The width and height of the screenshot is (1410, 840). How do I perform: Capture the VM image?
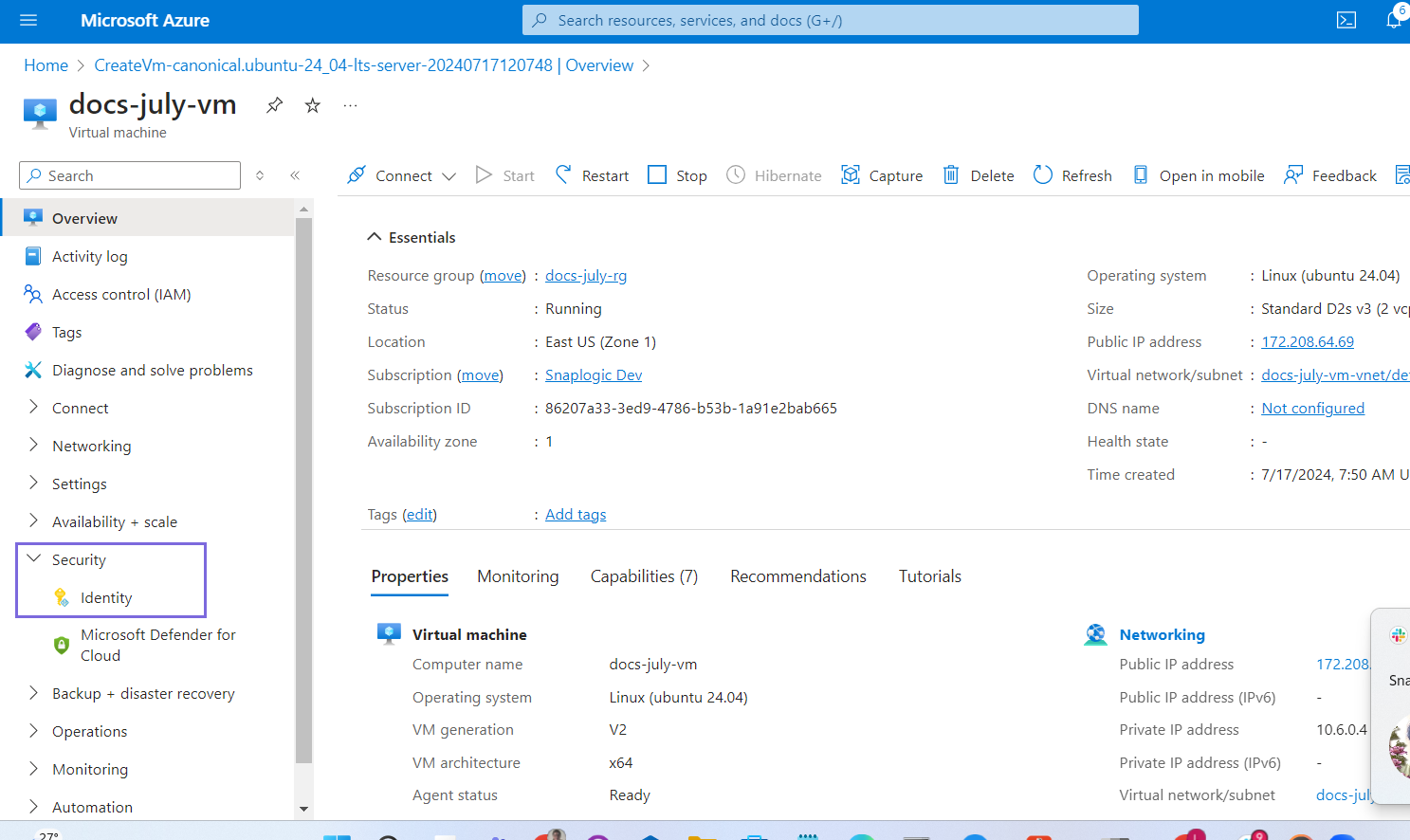[882, 175]
